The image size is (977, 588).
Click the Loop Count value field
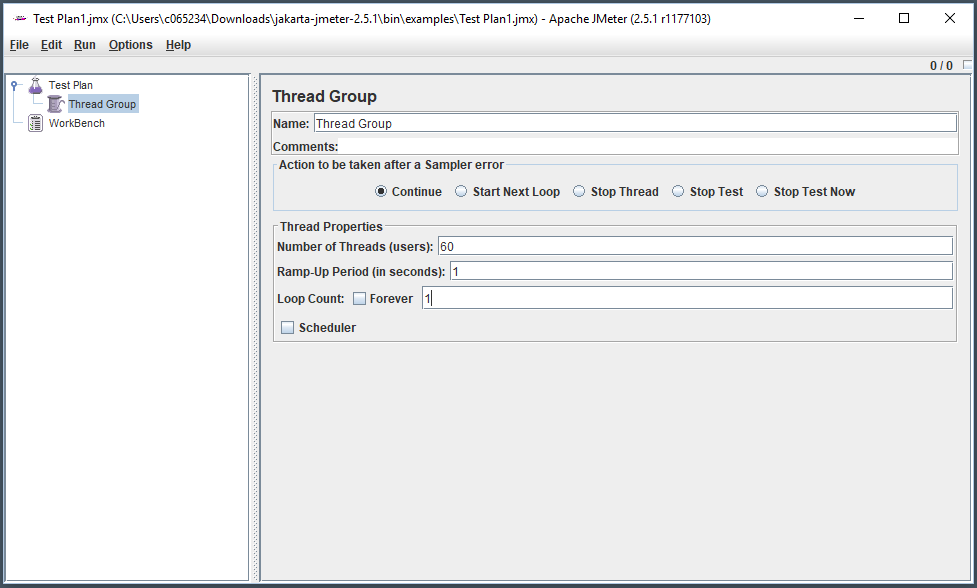pos(686,298)
